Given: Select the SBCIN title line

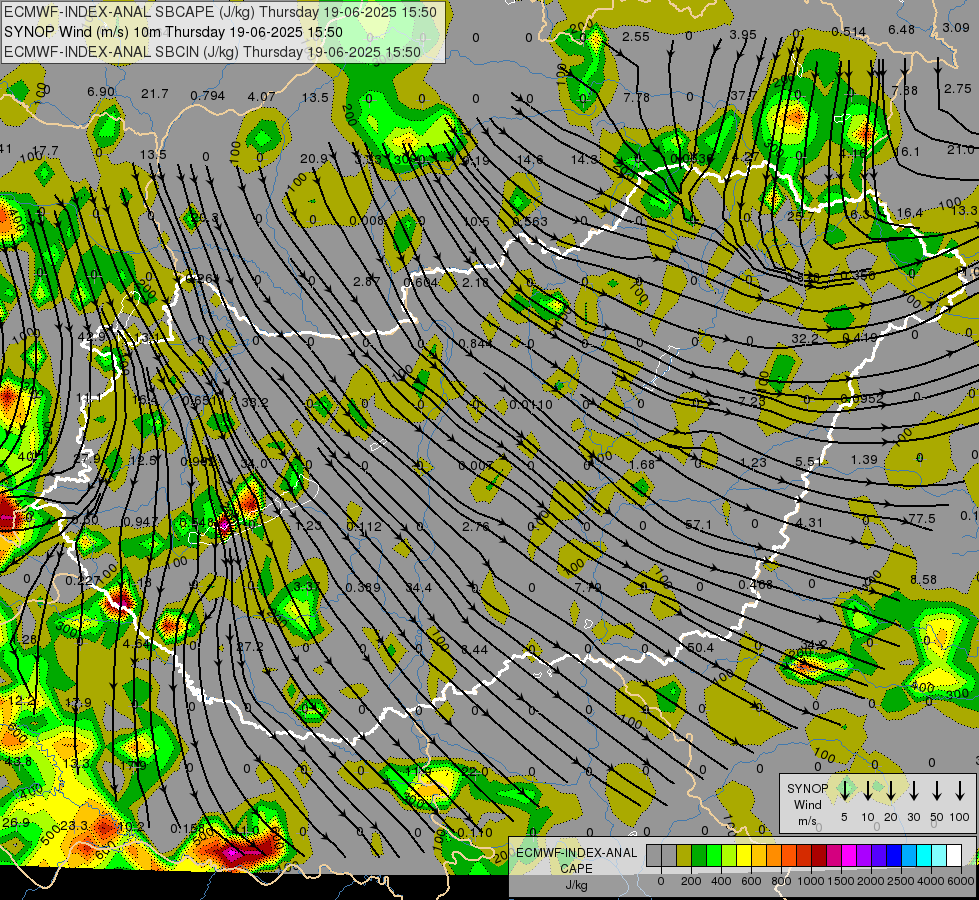Looking at the screenshot, I should tap(212, 52).
